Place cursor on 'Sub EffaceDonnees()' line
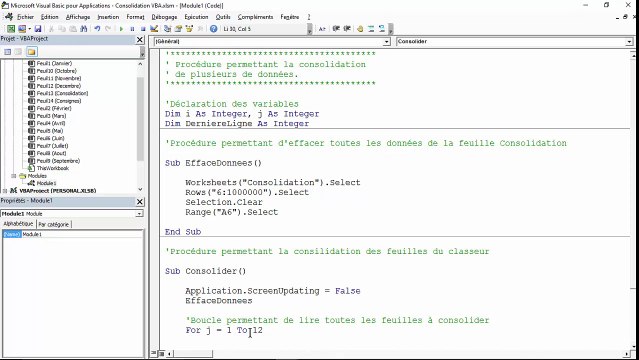639x360 pixels. (x=213, y=163)
